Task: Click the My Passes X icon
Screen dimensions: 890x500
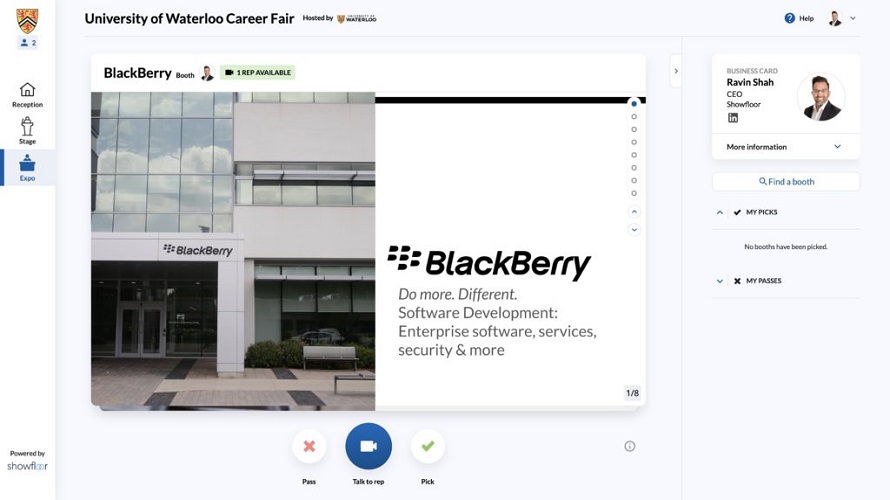Action: point(737,281)
